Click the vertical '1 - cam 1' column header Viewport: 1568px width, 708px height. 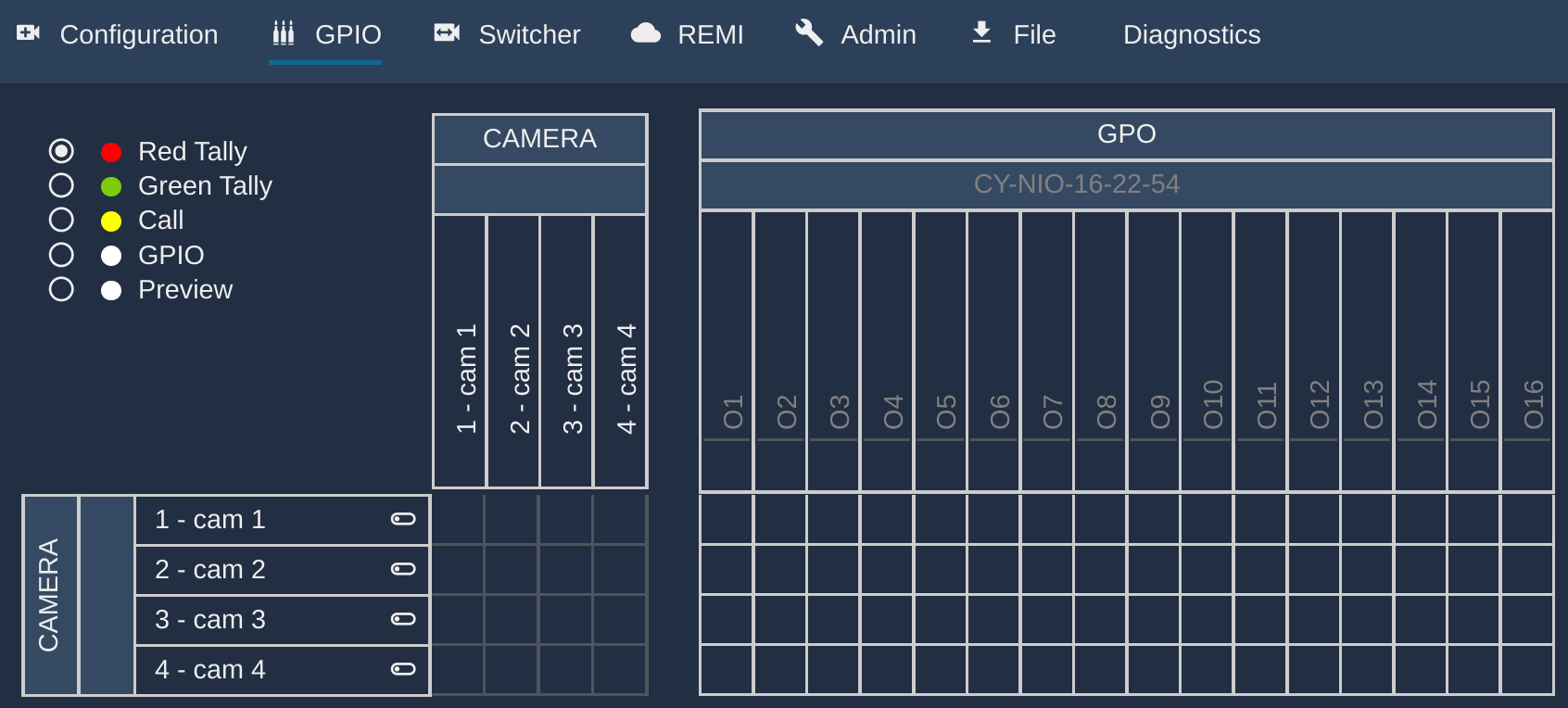pyautogui.click(x=460, y=351)
